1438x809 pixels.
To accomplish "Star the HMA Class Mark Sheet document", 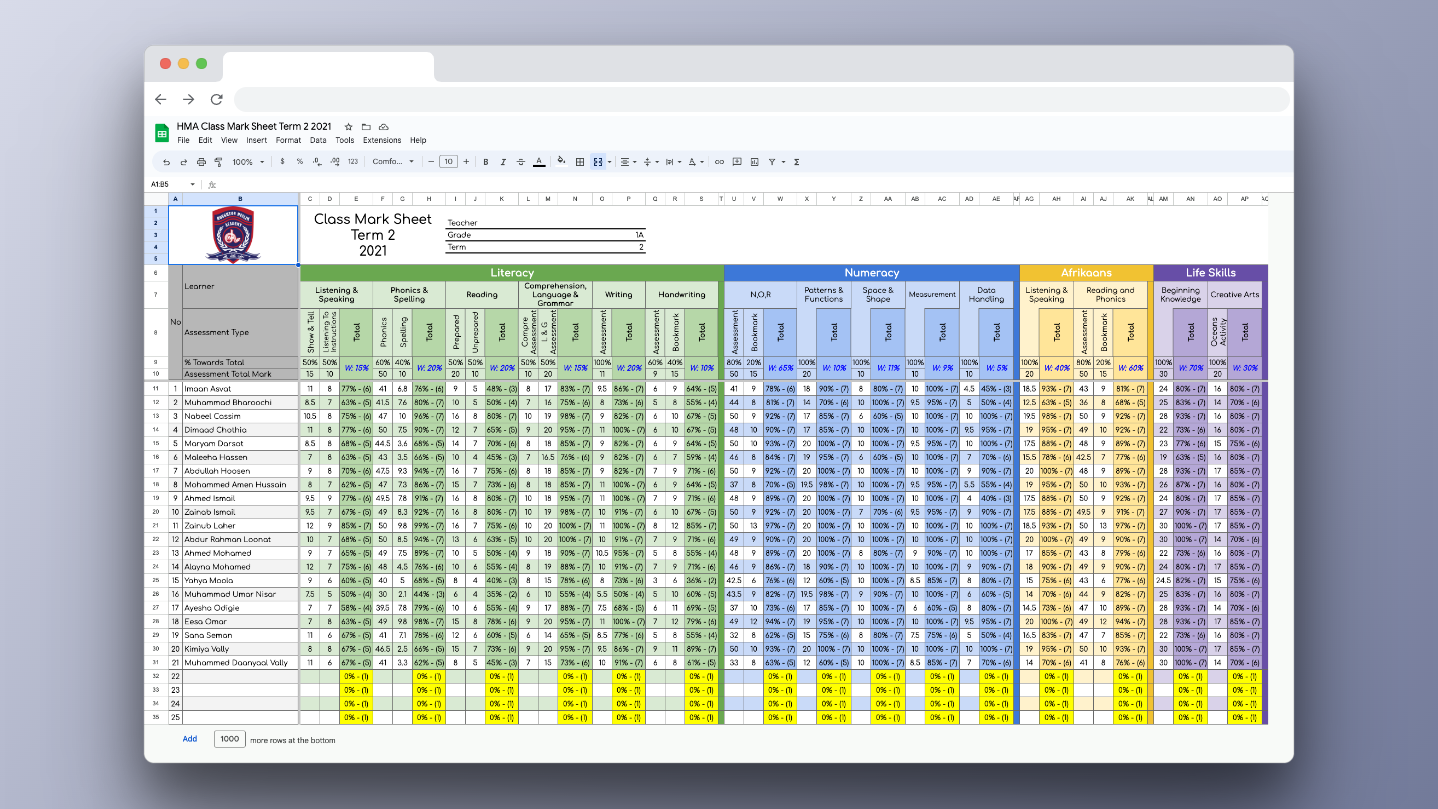I will pos(348,127).
